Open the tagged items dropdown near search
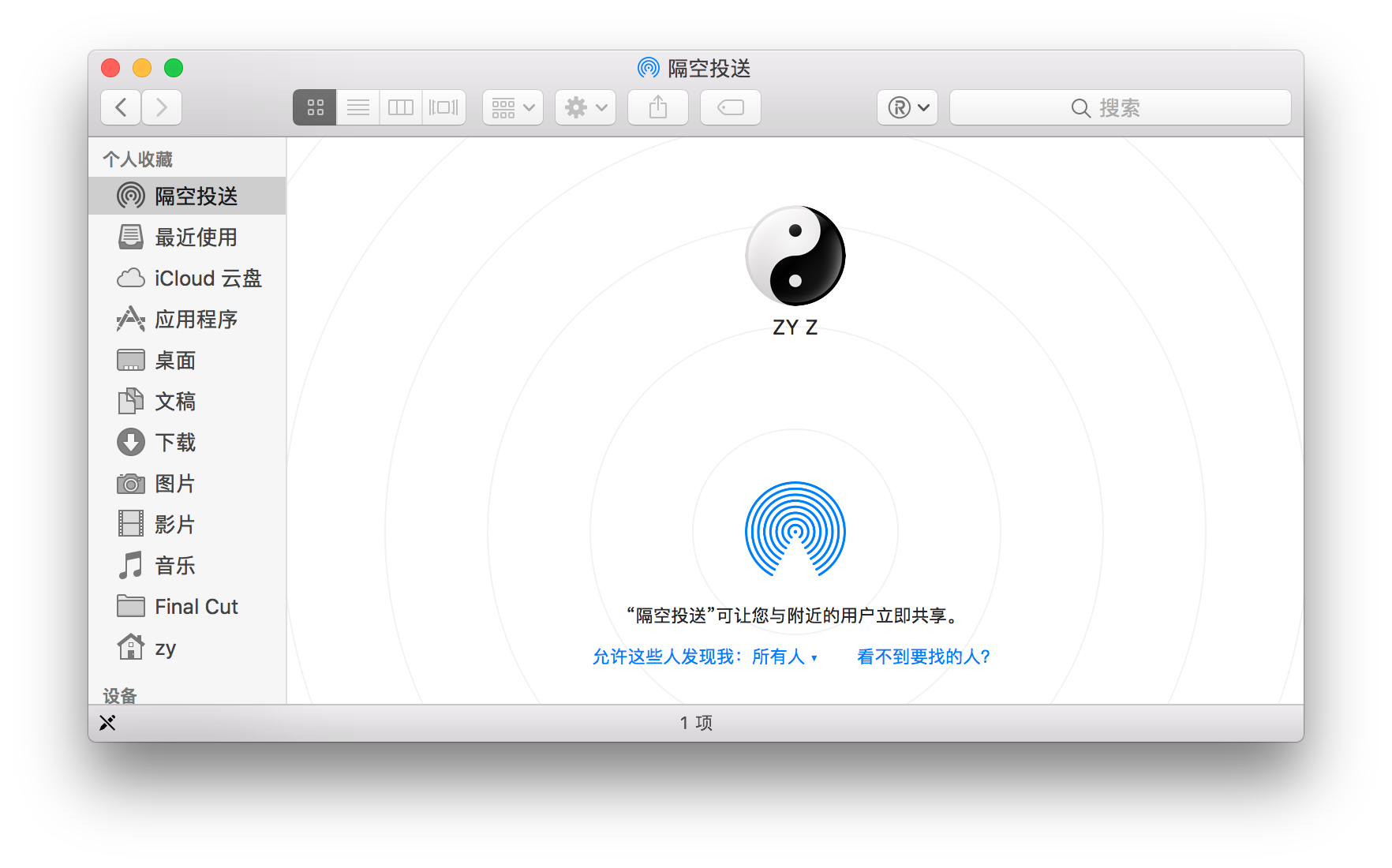The width and height of the screenshot is (1392, 868). (x=907, y=107)
